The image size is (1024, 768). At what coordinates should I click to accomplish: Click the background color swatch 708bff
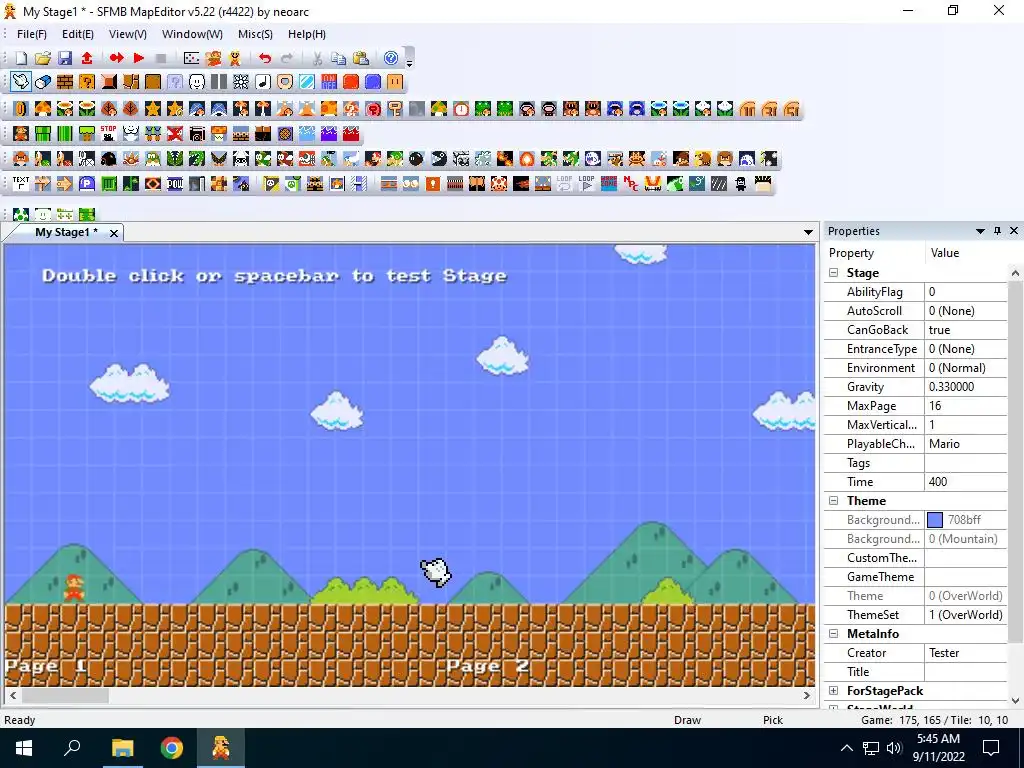click(935, 520)
